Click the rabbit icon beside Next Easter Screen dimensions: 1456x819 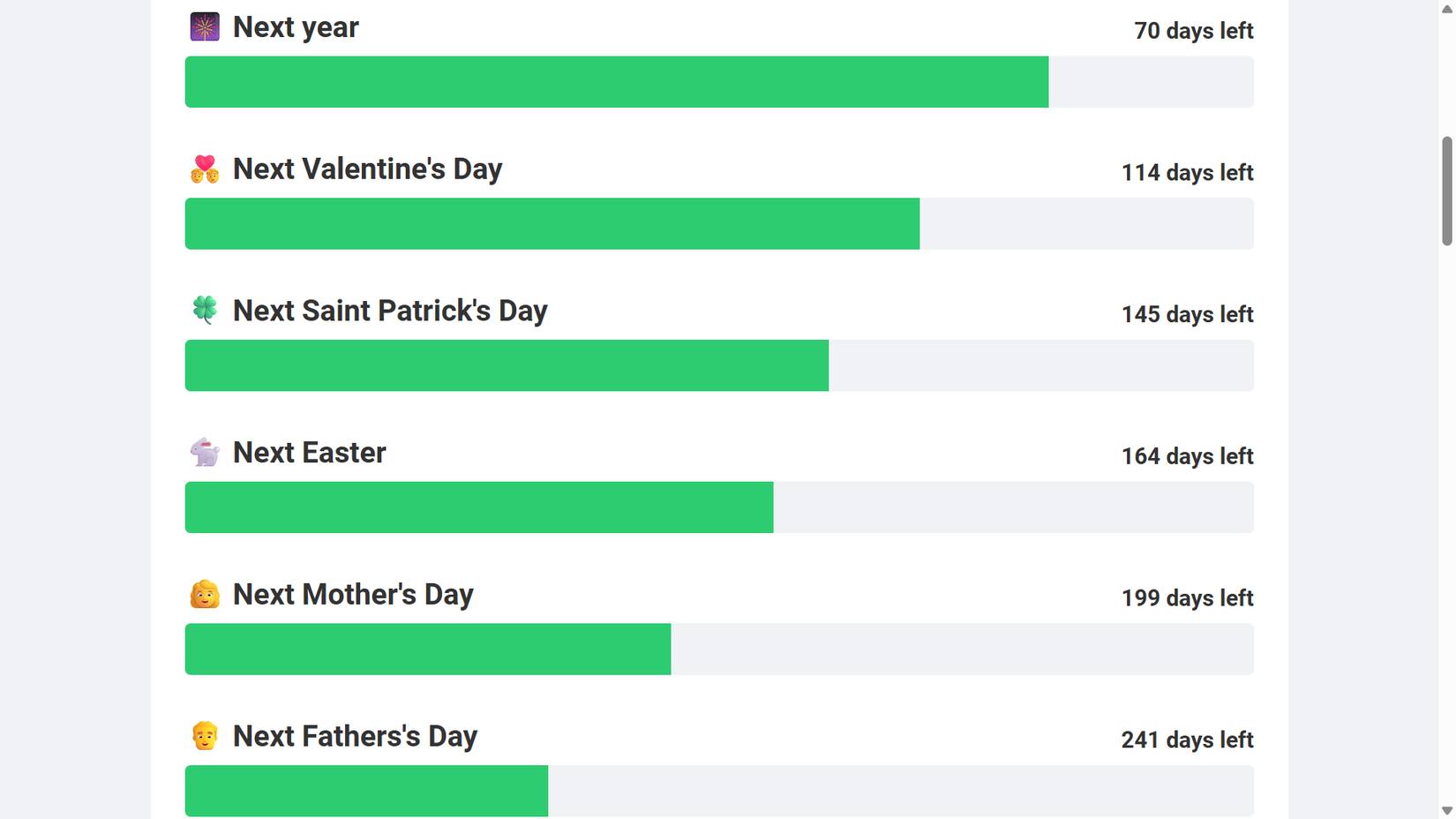[205, 452]
